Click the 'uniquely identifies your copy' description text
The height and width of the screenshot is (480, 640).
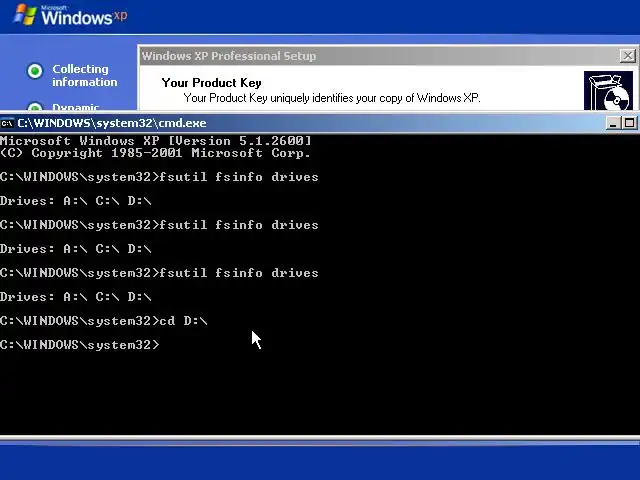pyautogui.click(x=331, y=98)
